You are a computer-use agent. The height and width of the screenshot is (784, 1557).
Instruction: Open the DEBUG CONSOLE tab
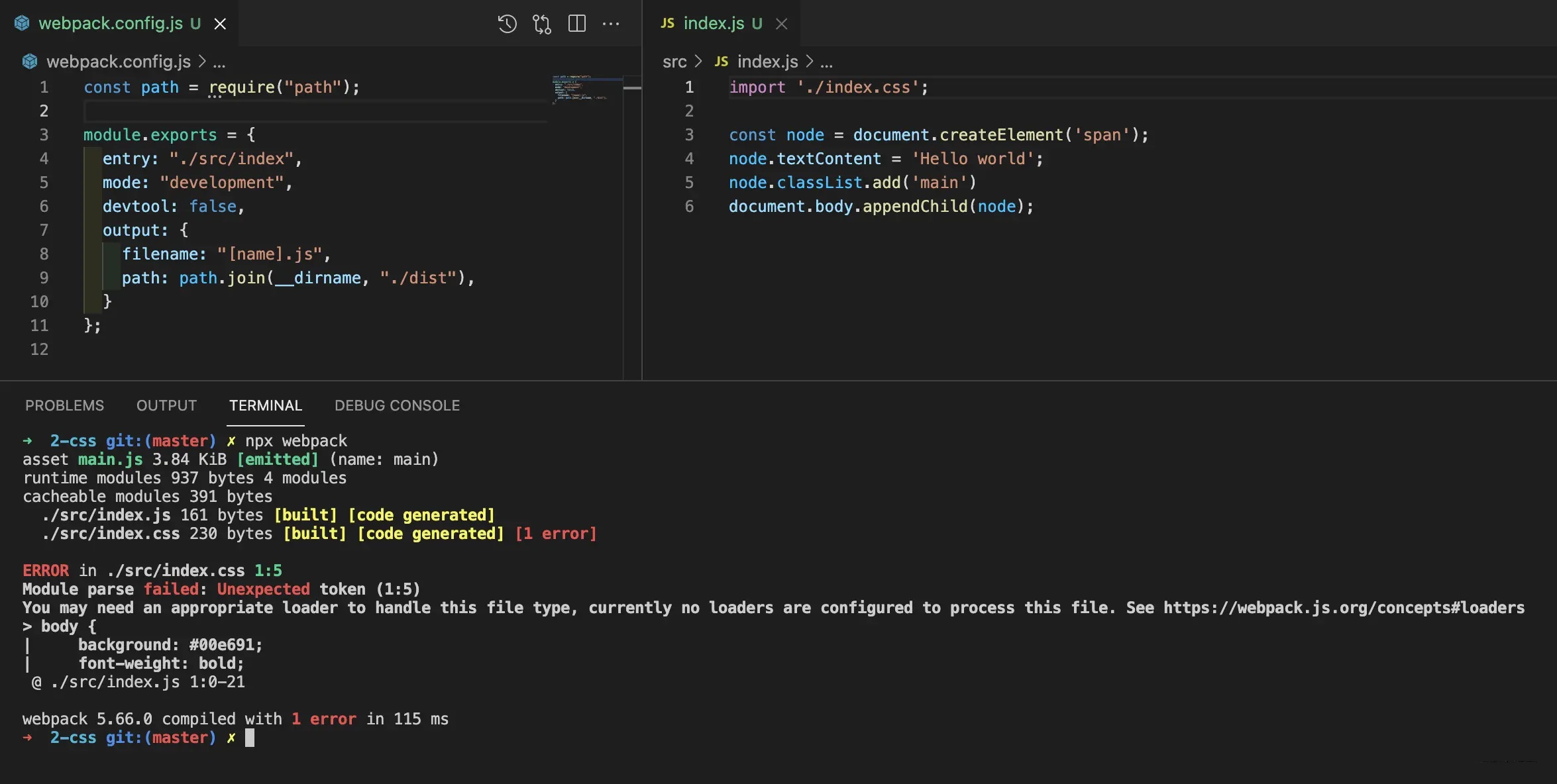click(397, 405)
